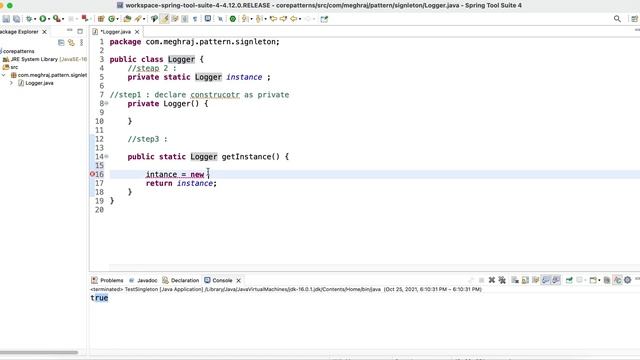The image size is (640, 360).
Task: Click the Save All toolbar icon
Action: pos(16,19)
